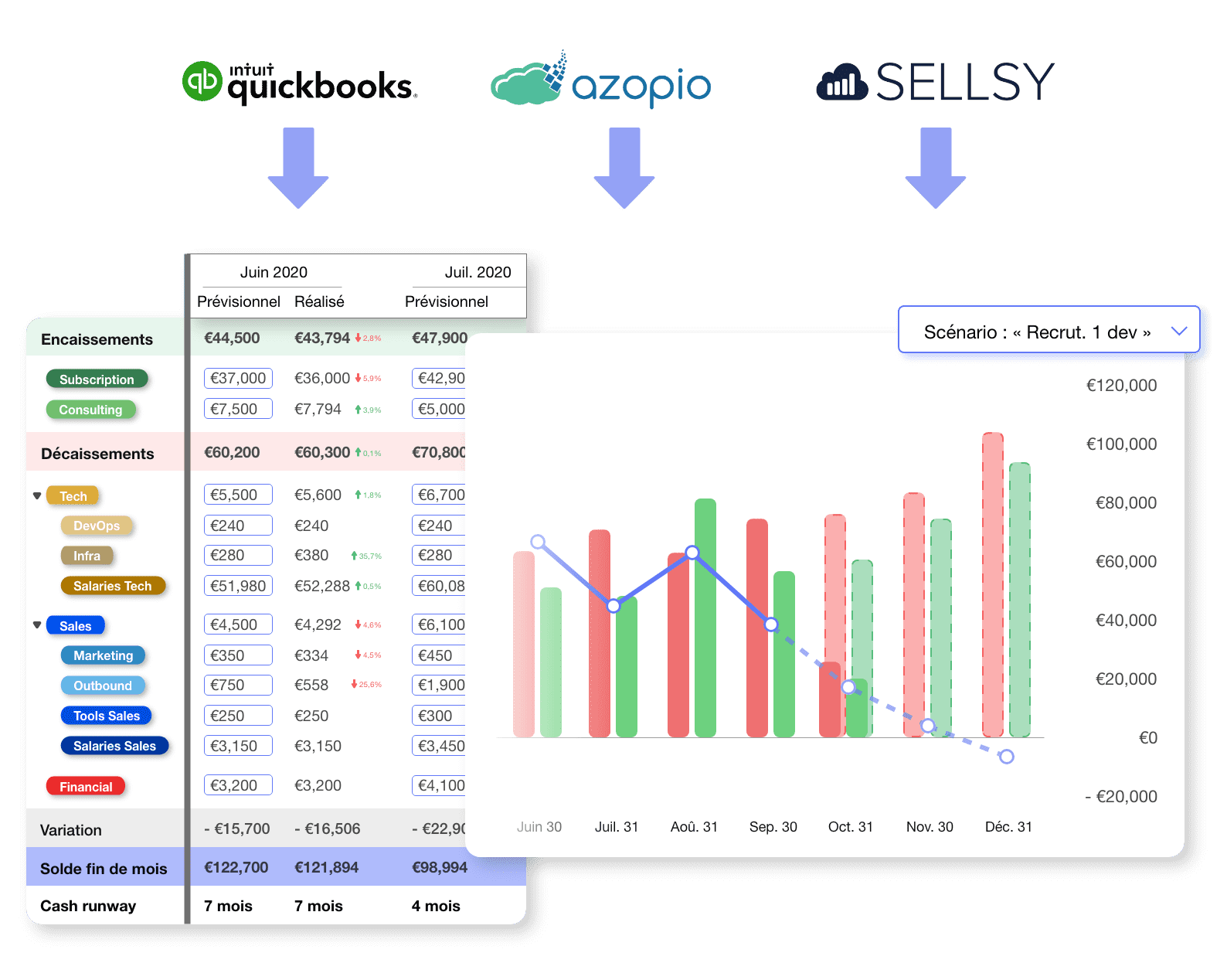The image size is (1227, 980).
Task: Select the Tools Sales tag
Action: coord(107,716)
